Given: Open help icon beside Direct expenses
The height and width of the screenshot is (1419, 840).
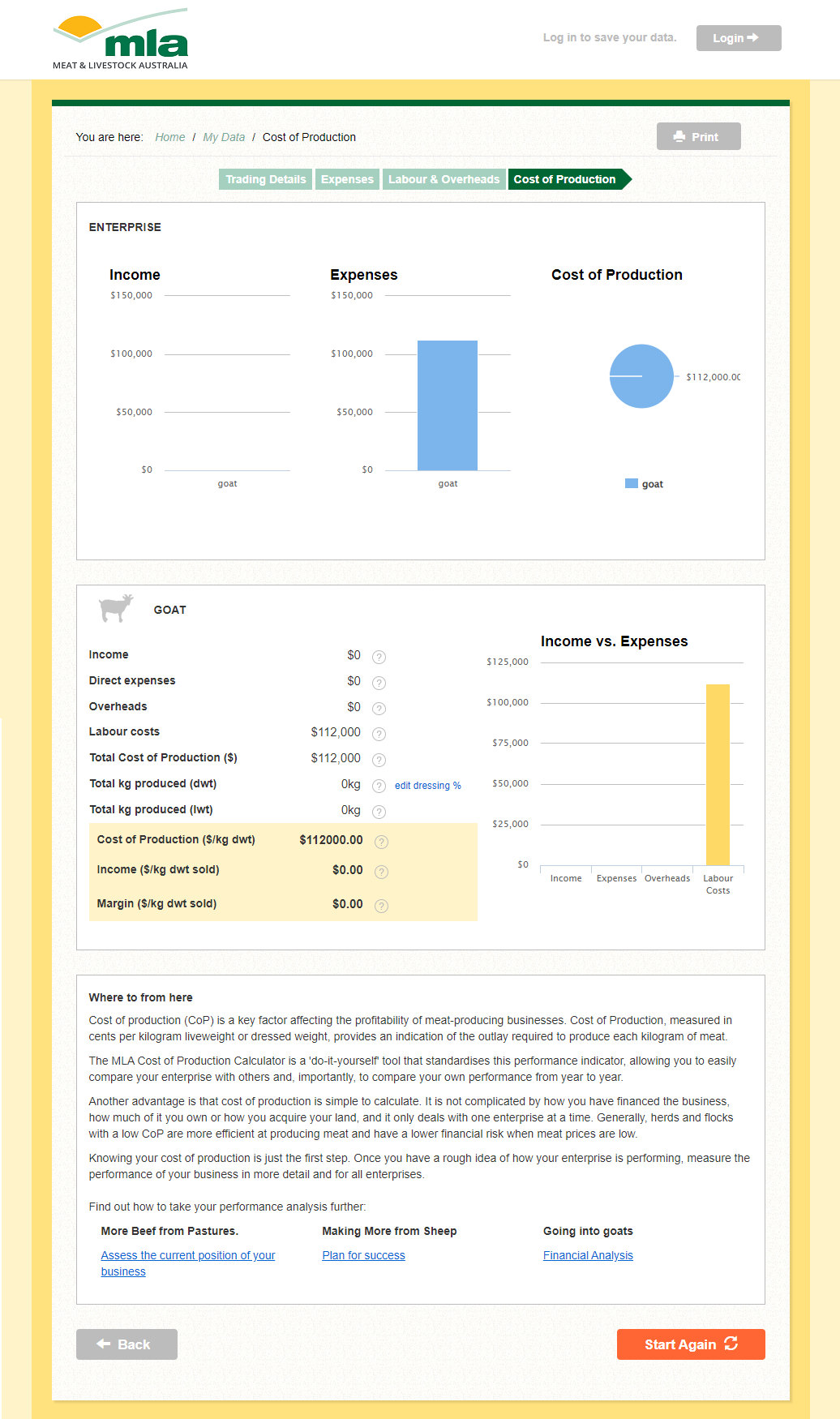Looking at the screenshot, I should click(x=379, y=683).
